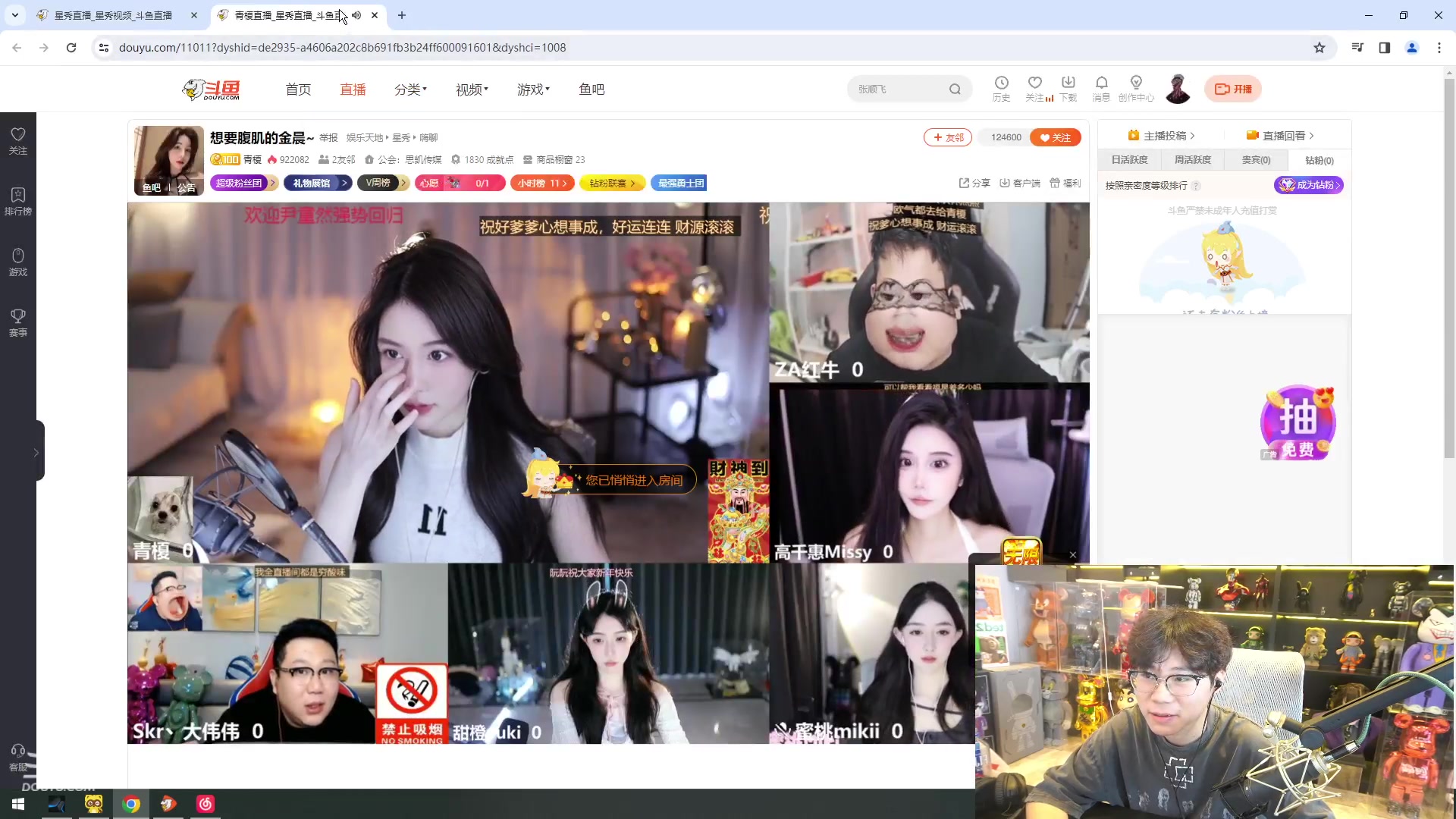The image size is (1456, 819).
Task: Open the 消息 notifications bell
Action: click(x=1101, y=88)
